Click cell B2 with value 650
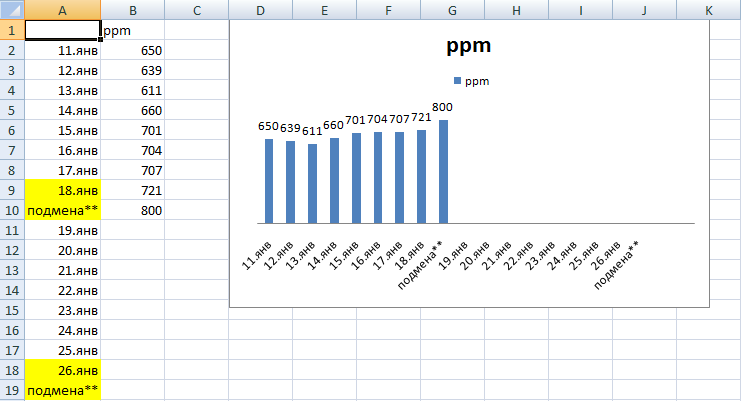741x401 pixels. click(x=133, y=50)
